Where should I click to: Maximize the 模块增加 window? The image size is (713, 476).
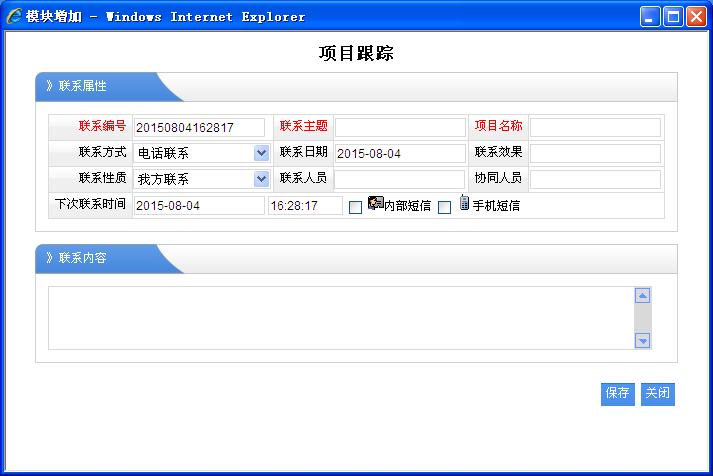coord(673,17)
